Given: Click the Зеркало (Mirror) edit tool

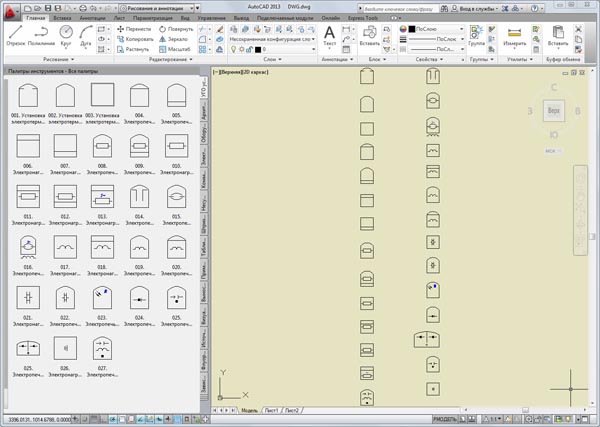Looking at the screenshot, I should (174, 38).
